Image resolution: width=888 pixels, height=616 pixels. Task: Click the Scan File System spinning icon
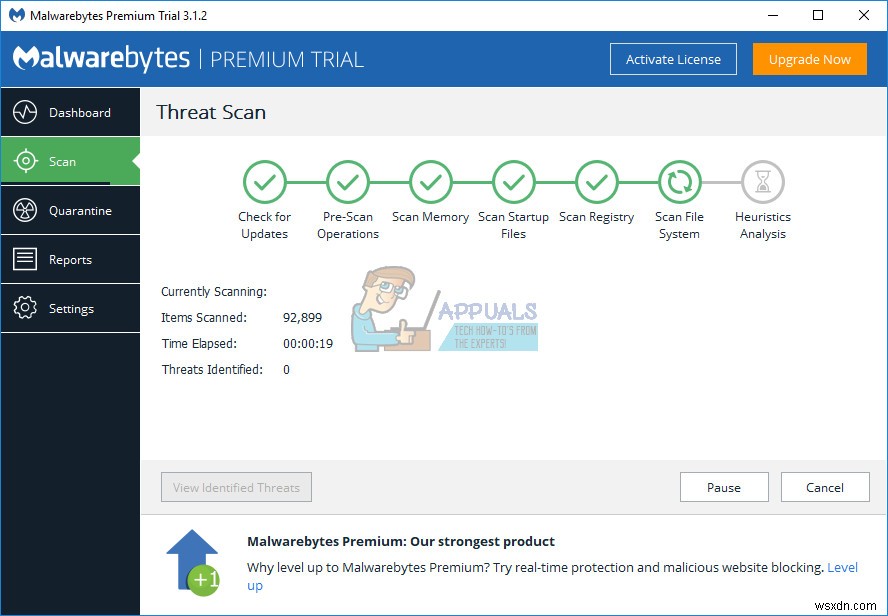tap(680, 182)
